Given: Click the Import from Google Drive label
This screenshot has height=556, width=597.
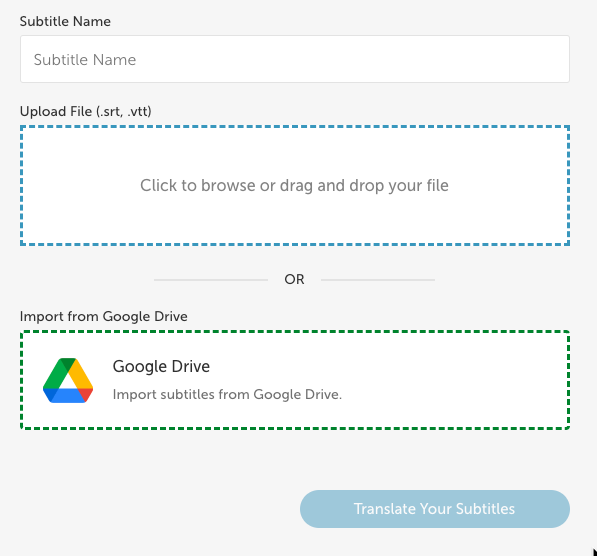Looking at the screenshot, I should click(104, 316).
